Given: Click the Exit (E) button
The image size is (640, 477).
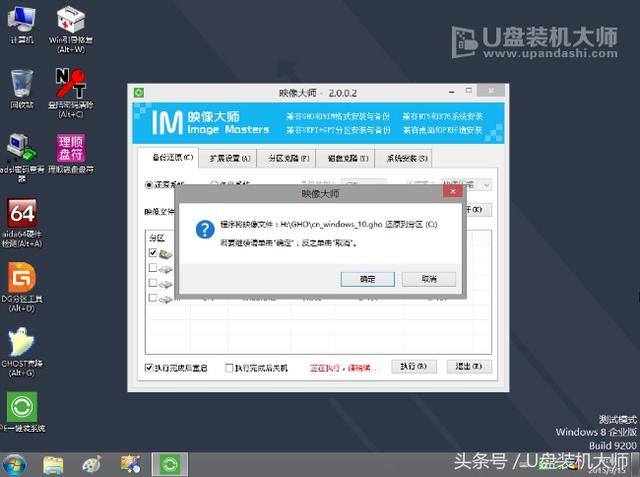Looking at the screenshot, I should [x=469, y=366].
